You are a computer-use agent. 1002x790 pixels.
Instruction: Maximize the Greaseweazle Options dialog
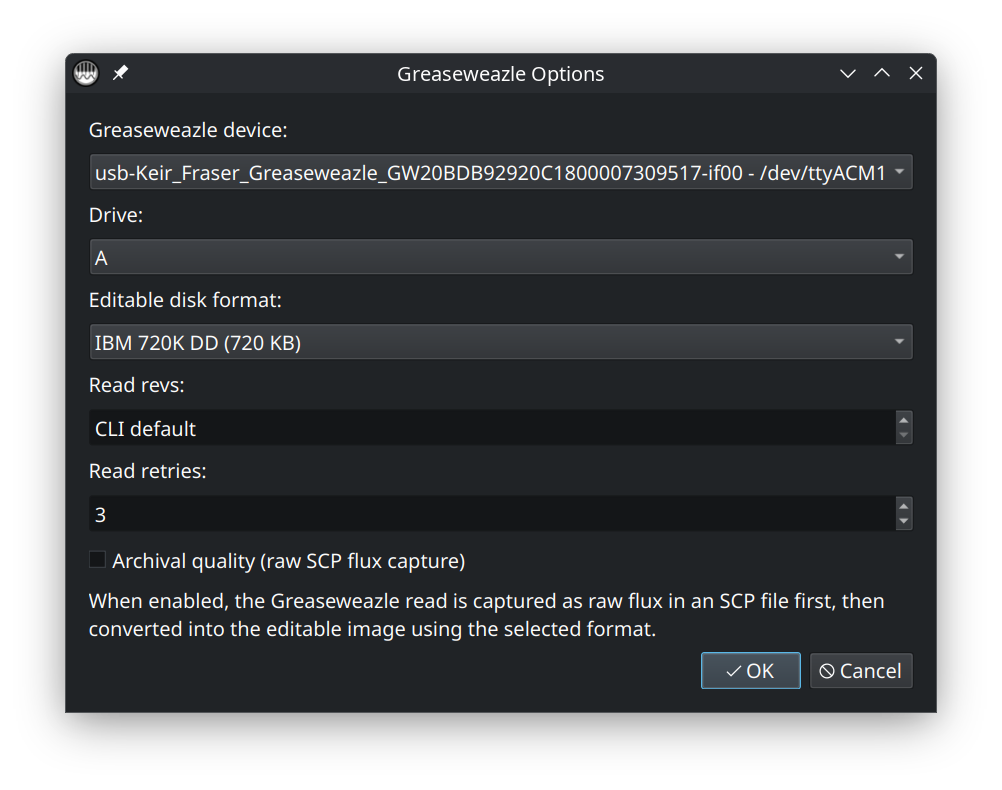tap(882, 74)
